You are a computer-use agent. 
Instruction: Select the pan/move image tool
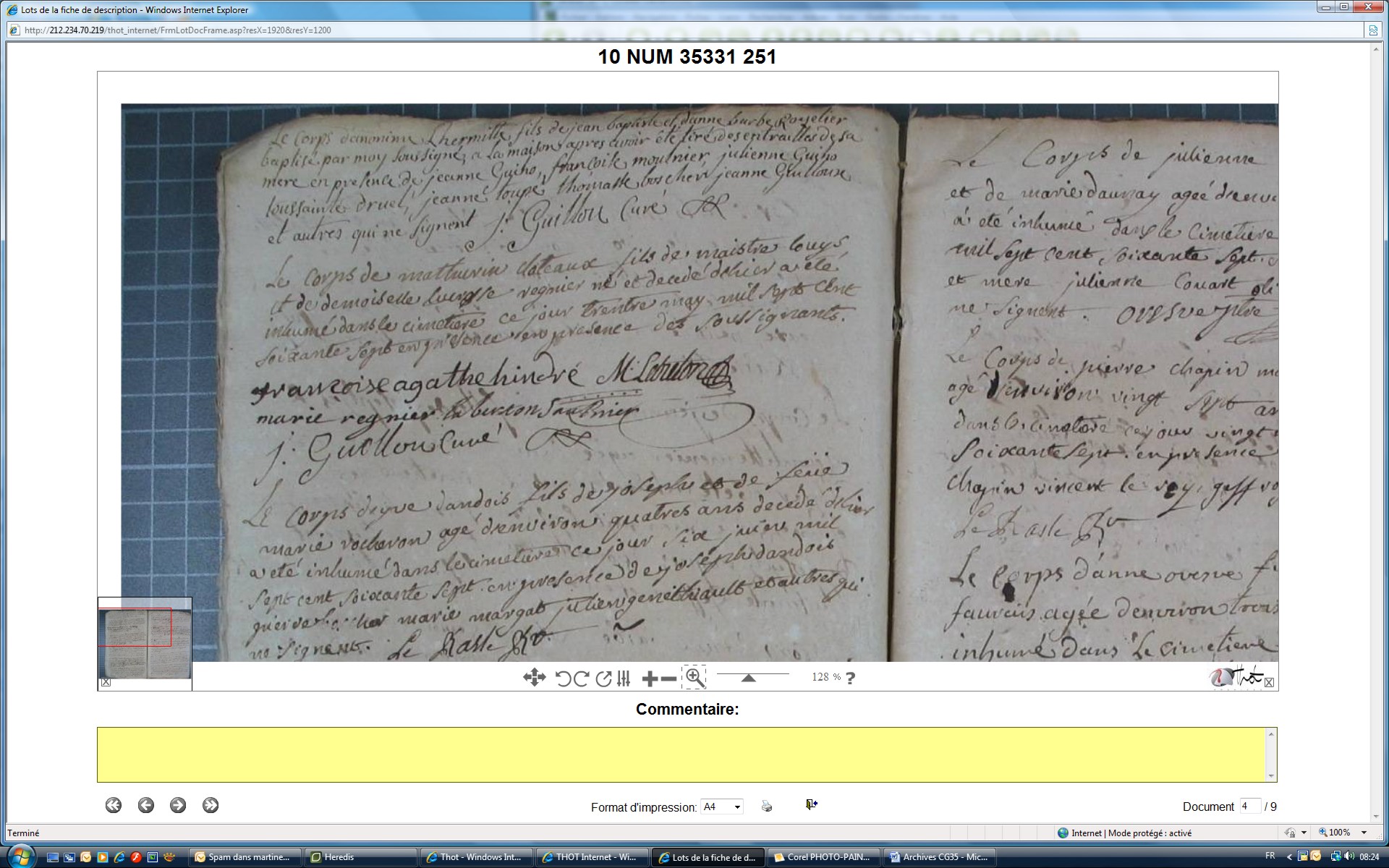534,678
